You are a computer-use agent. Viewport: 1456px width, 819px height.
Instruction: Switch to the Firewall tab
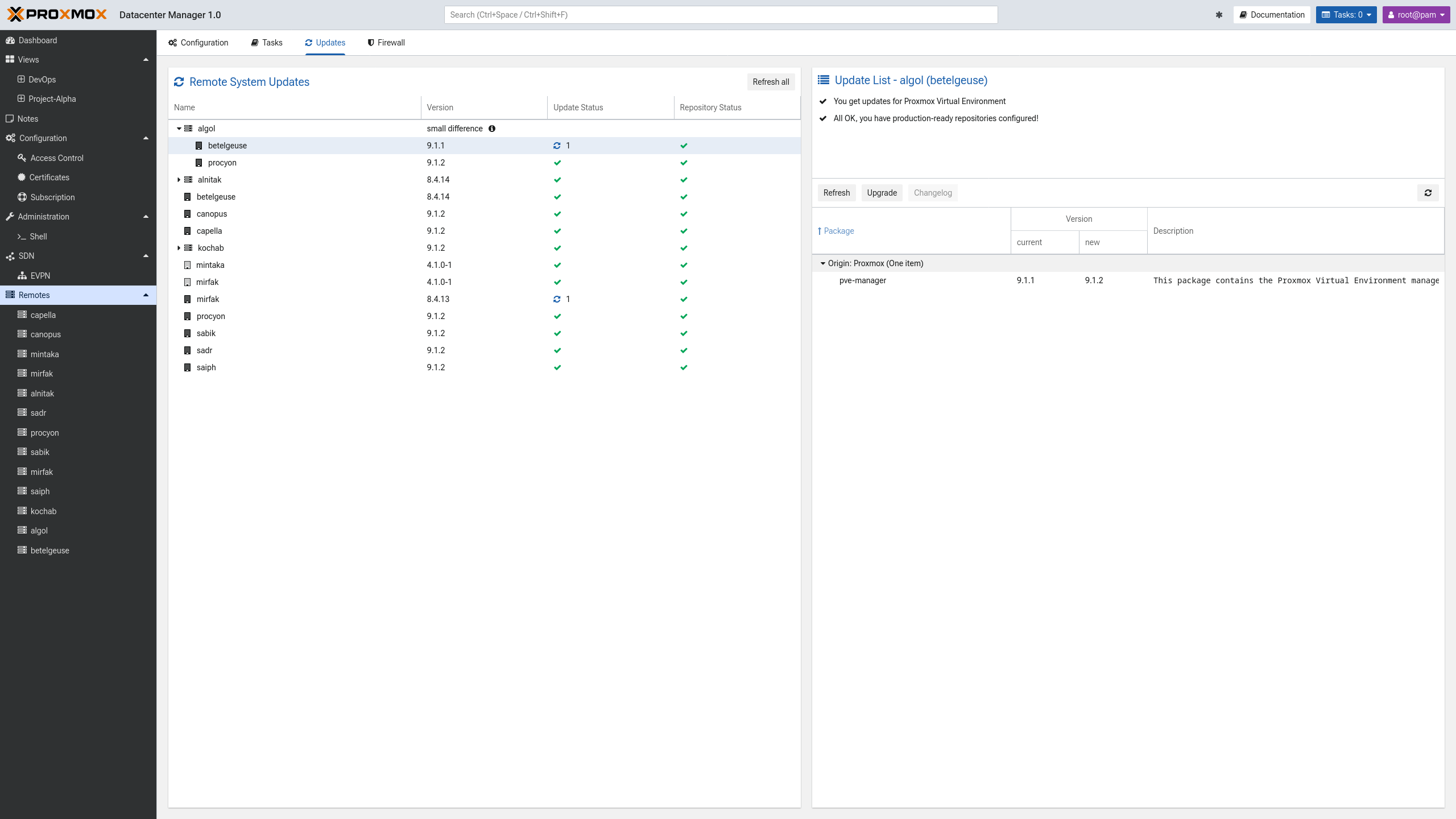pyautogui.click(x=386, y=43)
